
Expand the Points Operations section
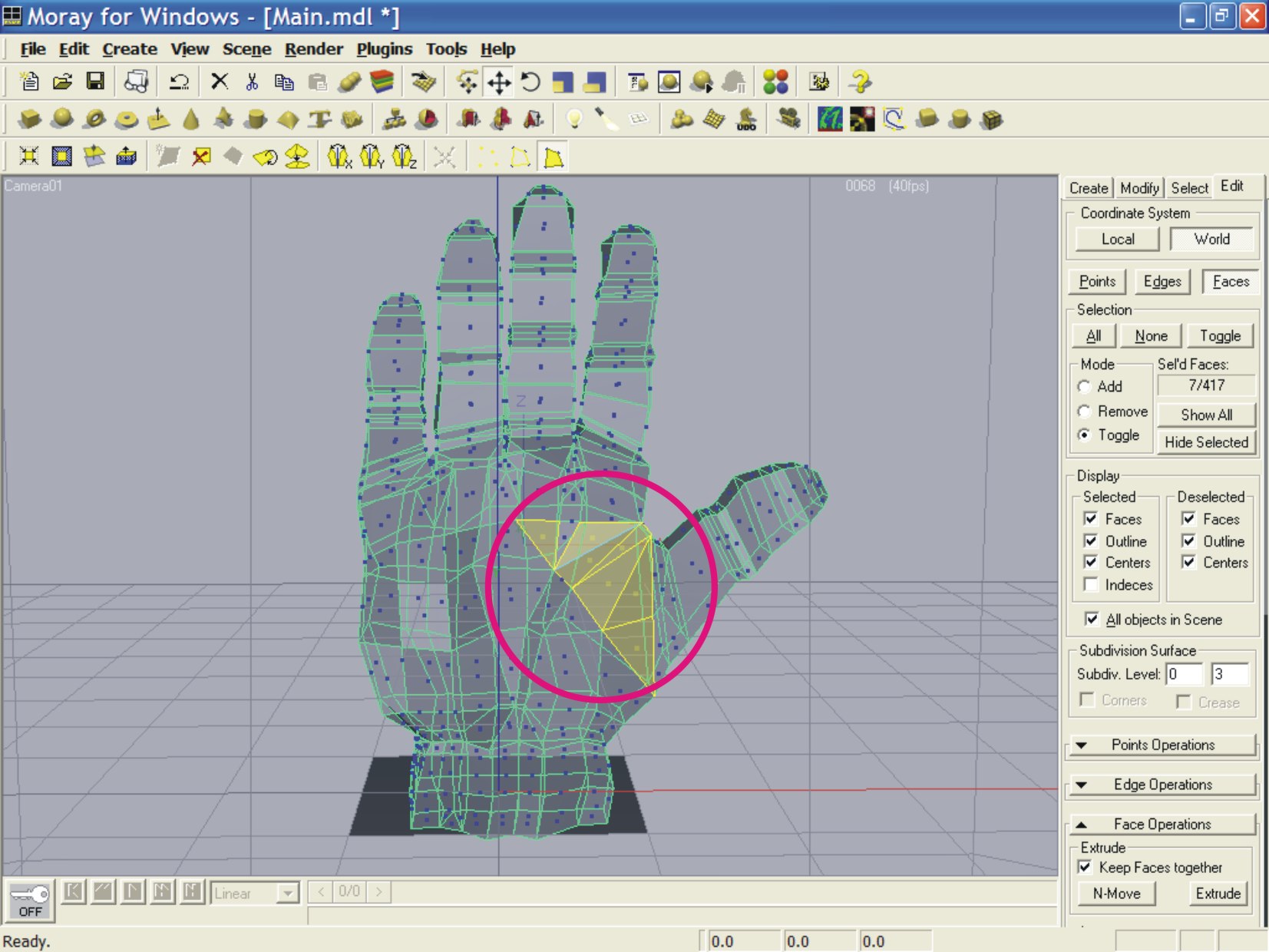click(x=1162, y=745)
